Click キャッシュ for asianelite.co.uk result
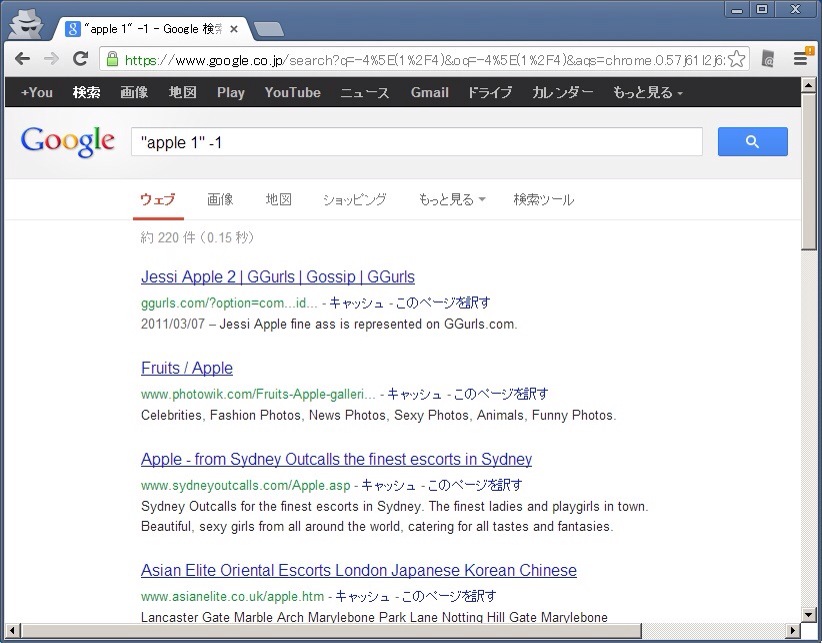Image resolution: width=822 pixels, height=643 pixels. (362, 596)
